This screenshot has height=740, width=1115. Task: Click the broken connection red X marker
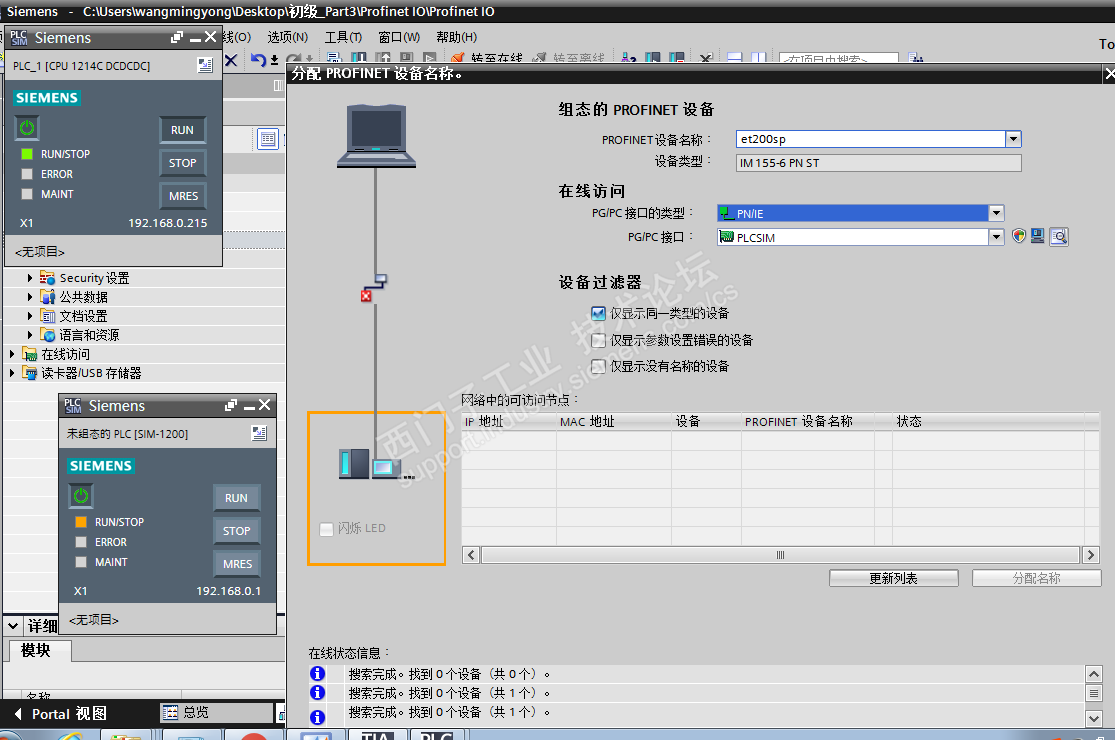(366, 296)
